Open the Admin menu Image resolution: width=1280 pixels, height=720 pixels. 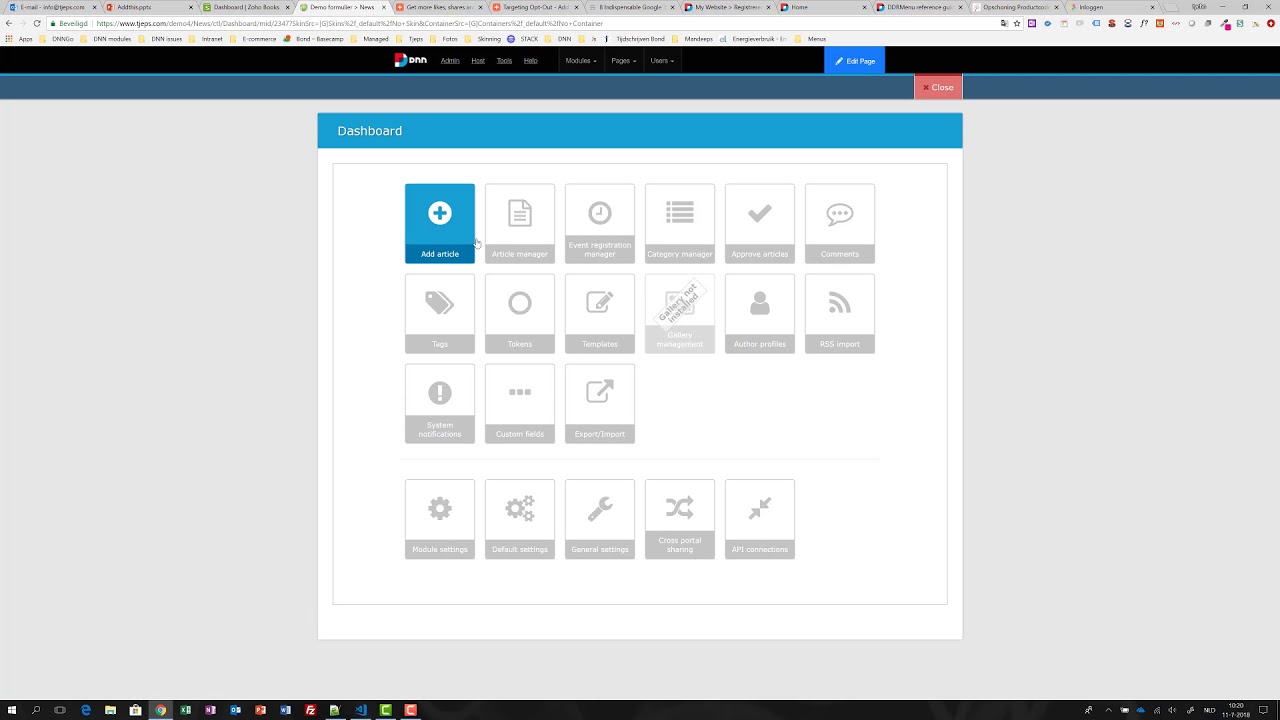click(x=450, y=61)
